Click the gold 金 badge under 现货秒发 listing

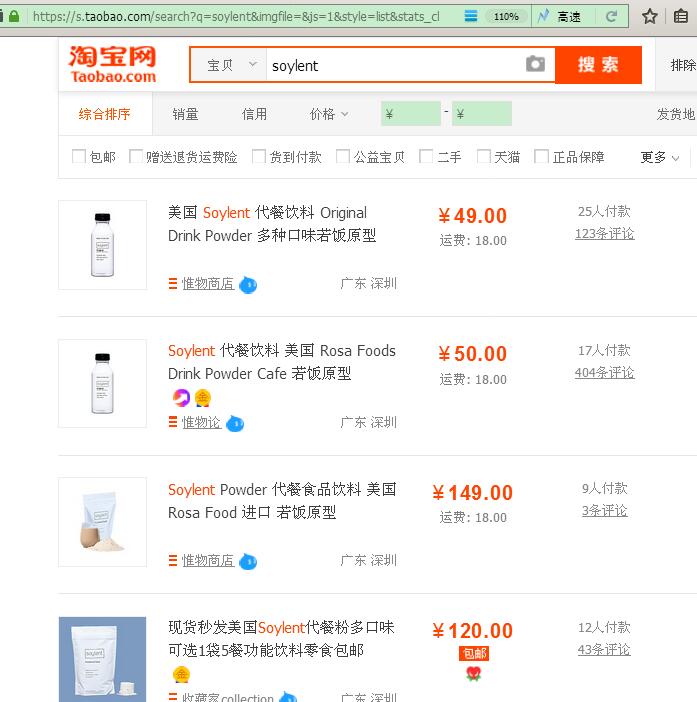click(x=181, y=674)
